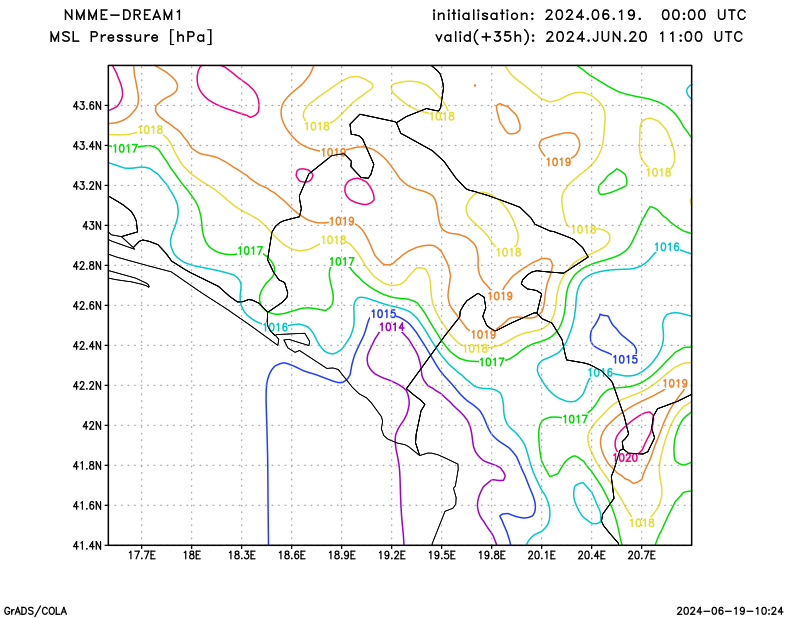Click the 42.6N latitude axis label
This screenshot has width=800, height=618.
coord(87,306)
